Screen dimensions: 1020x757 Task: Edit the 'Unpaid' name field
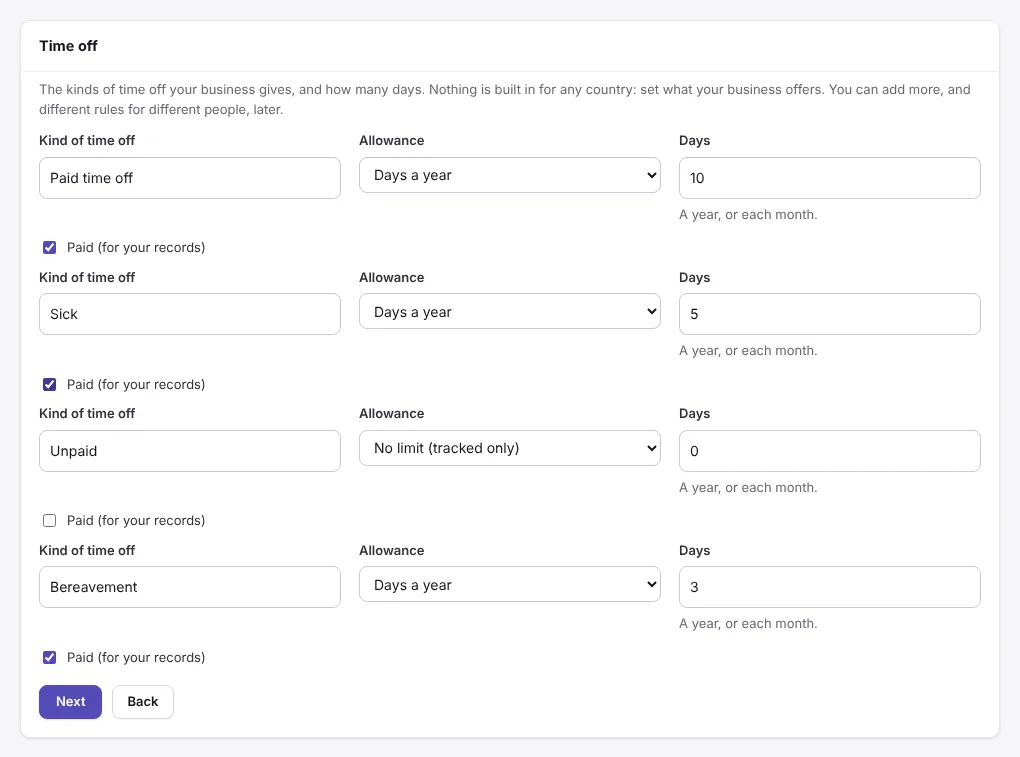point(190,451)
